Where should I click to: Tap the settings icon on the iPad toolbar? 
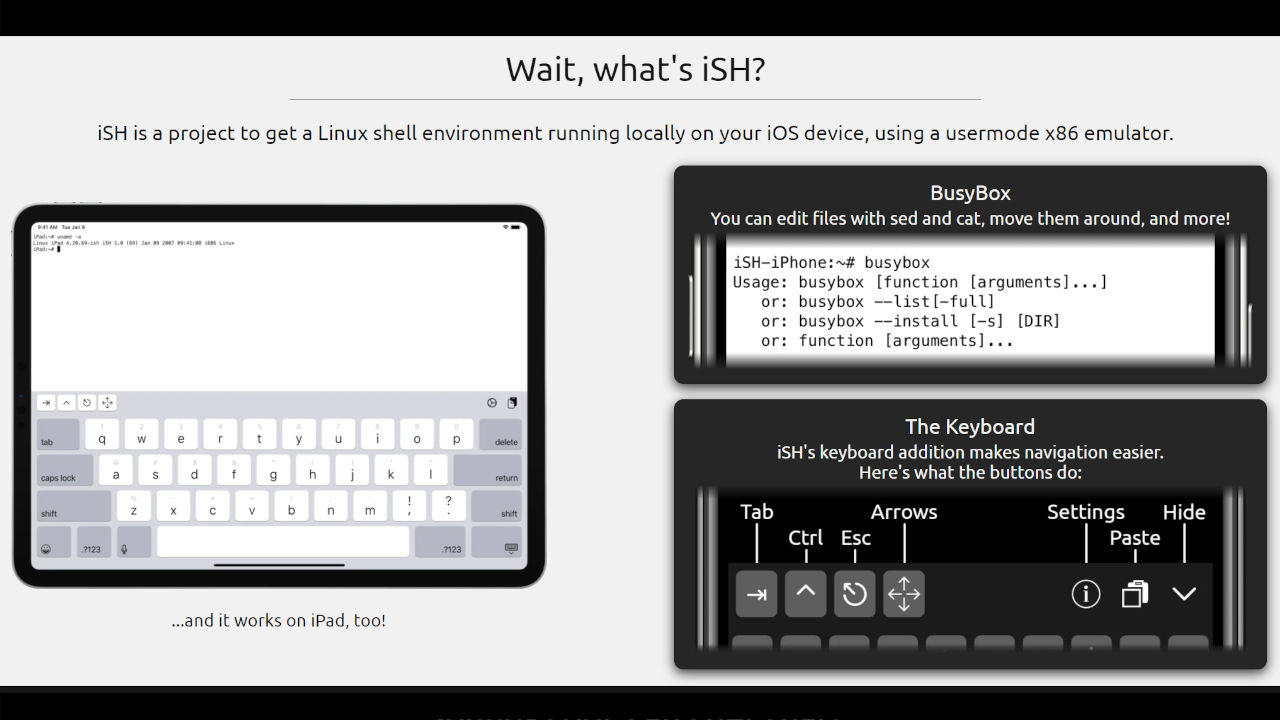[x=492, y=403]
